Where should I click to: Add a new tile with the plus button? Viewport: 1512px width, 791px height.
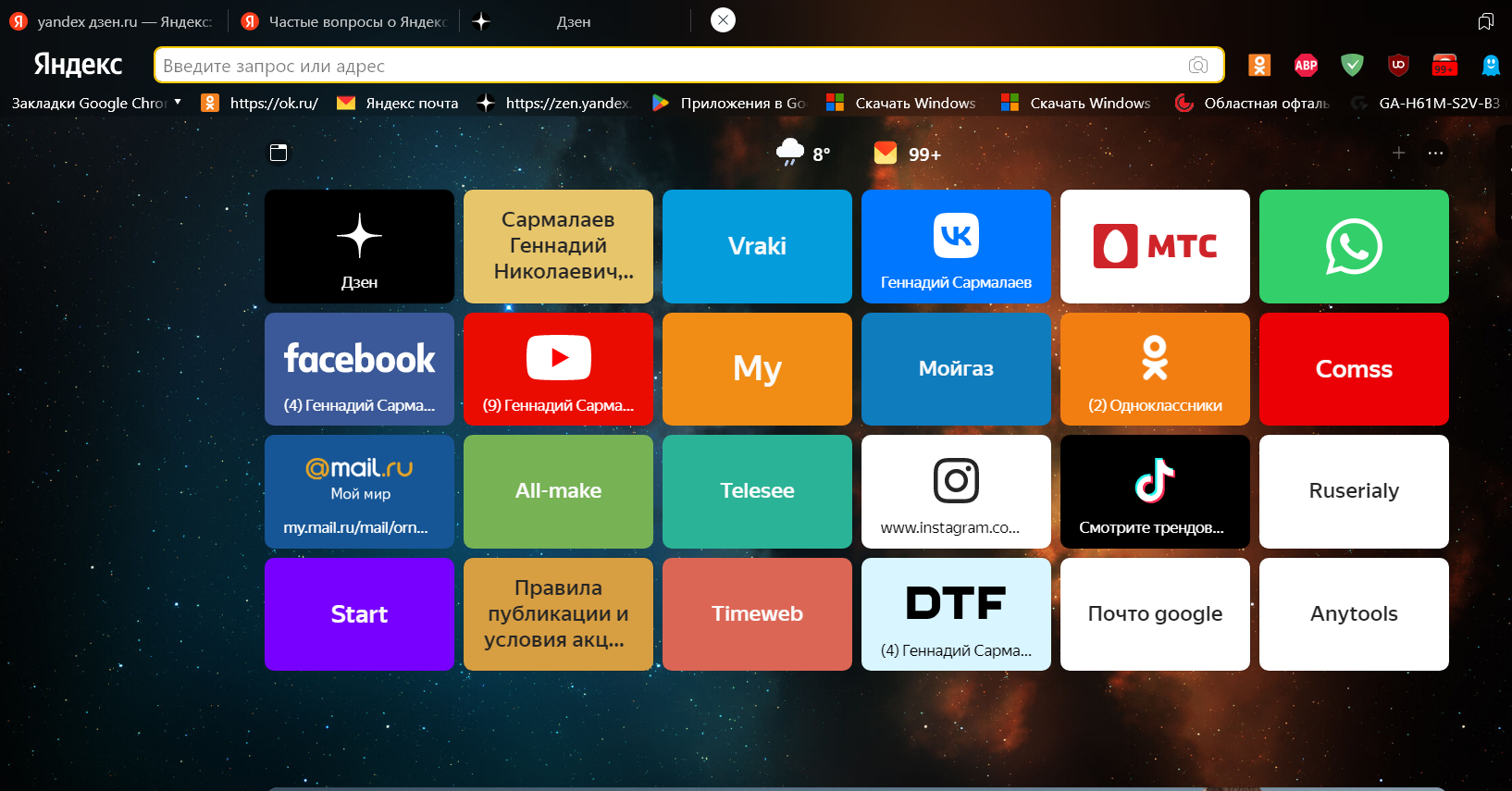click(1398, 154)
